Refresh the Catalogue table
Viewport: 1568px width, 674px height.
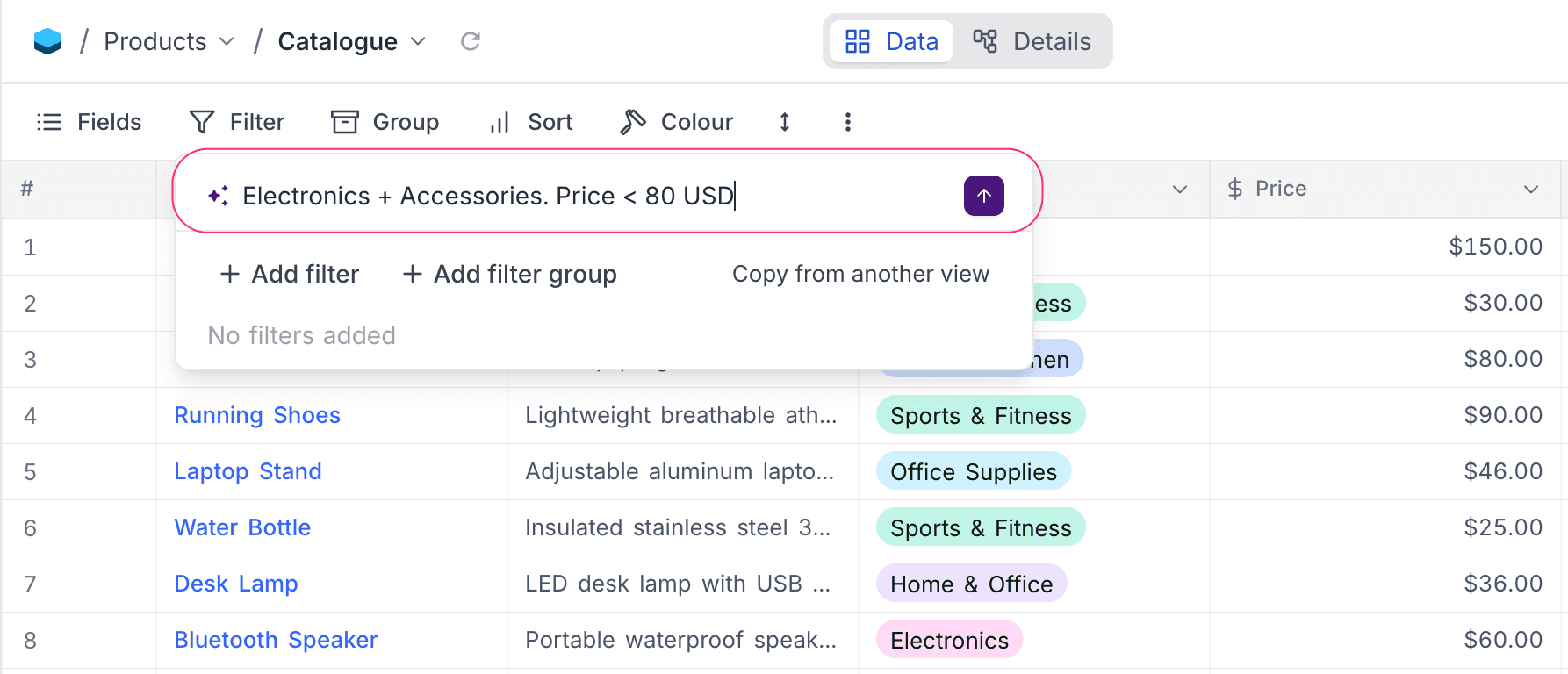point(471,41)
